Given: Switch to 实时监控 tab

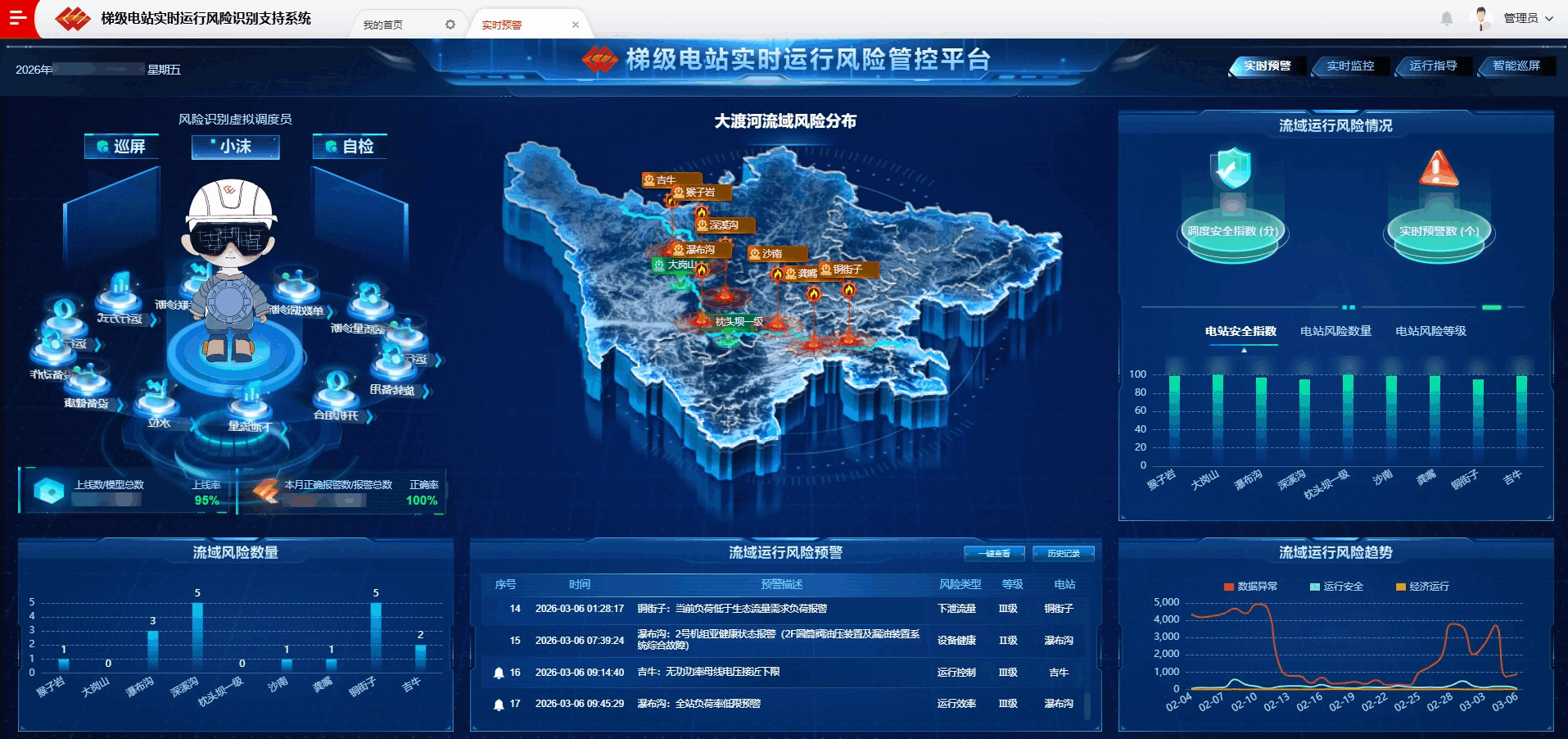Looking at the screenshot, I should 1350,66.
